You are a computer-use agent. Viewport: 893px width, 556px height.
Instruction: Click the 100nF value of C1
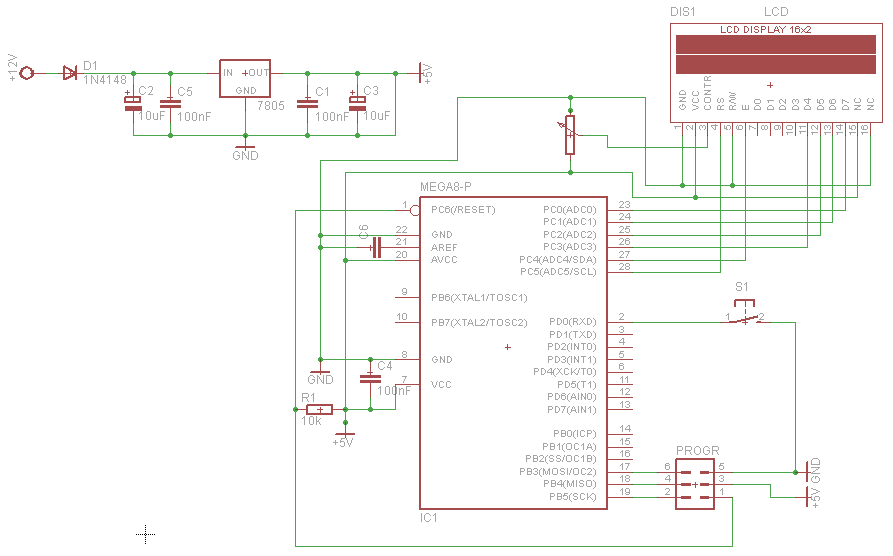(x=332, y=117)
